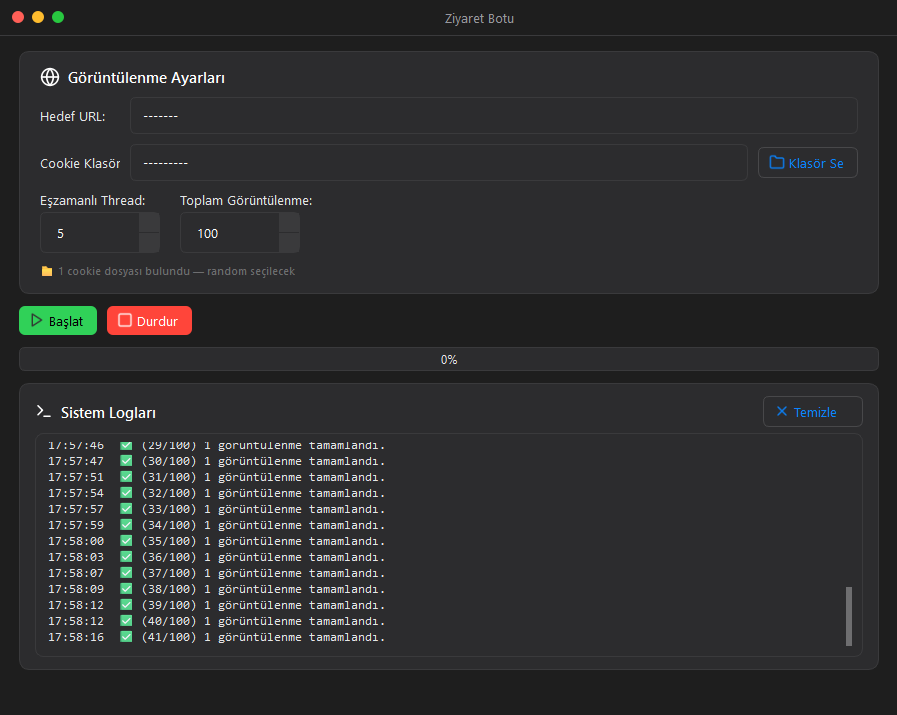Click the play triangle icon on Başlat

37,320
